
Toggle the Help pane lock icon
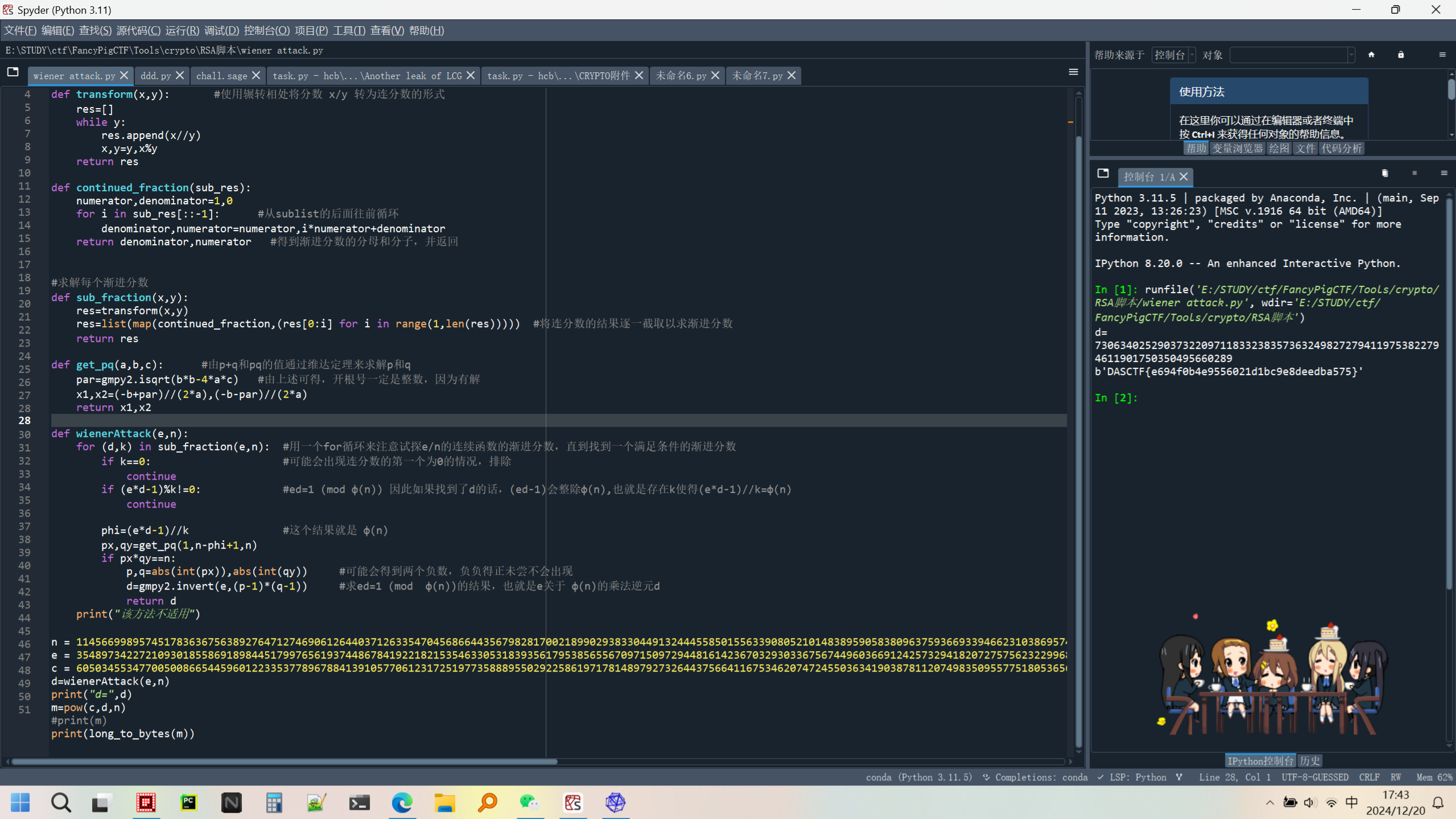[x=1401, y=55]
